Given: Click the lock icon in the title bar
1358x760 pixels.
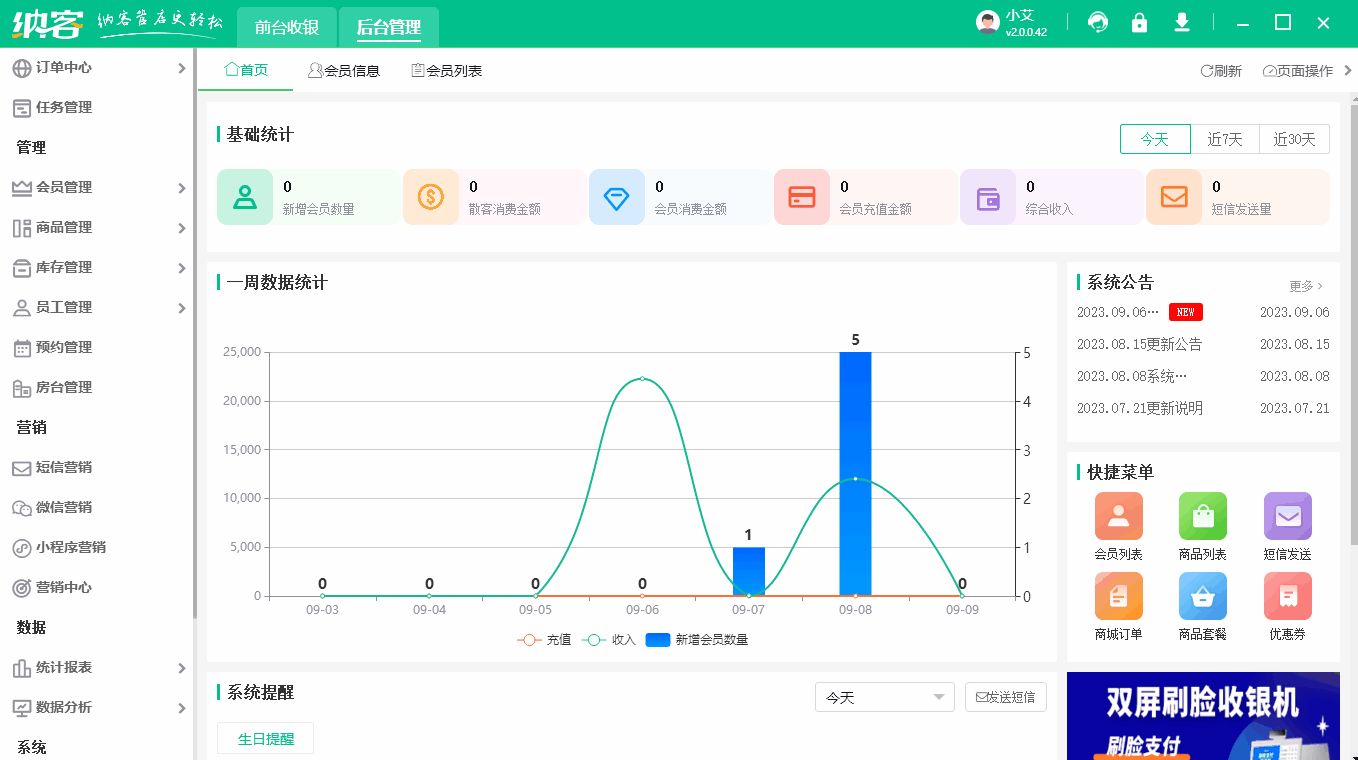Looking at the screenshot, I should click(x=1139, y=21).
